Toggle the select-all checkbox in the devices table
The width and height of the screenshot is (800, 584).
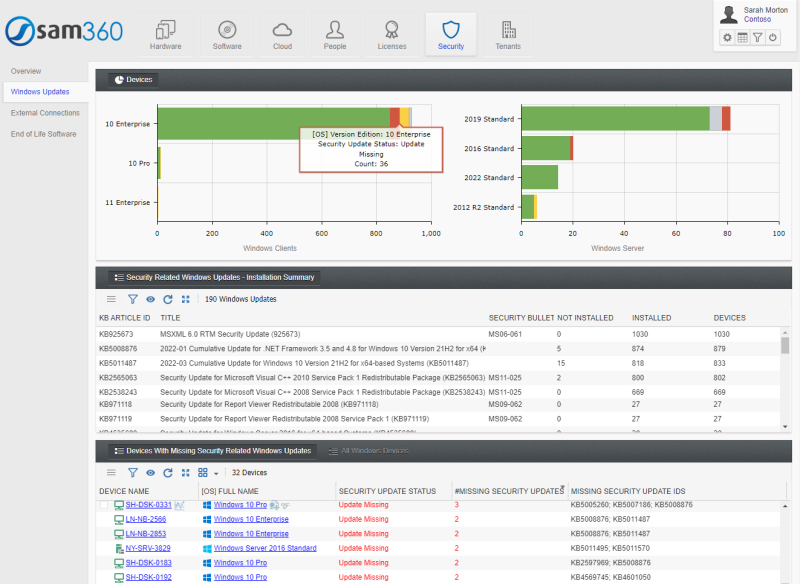point(105,491)
